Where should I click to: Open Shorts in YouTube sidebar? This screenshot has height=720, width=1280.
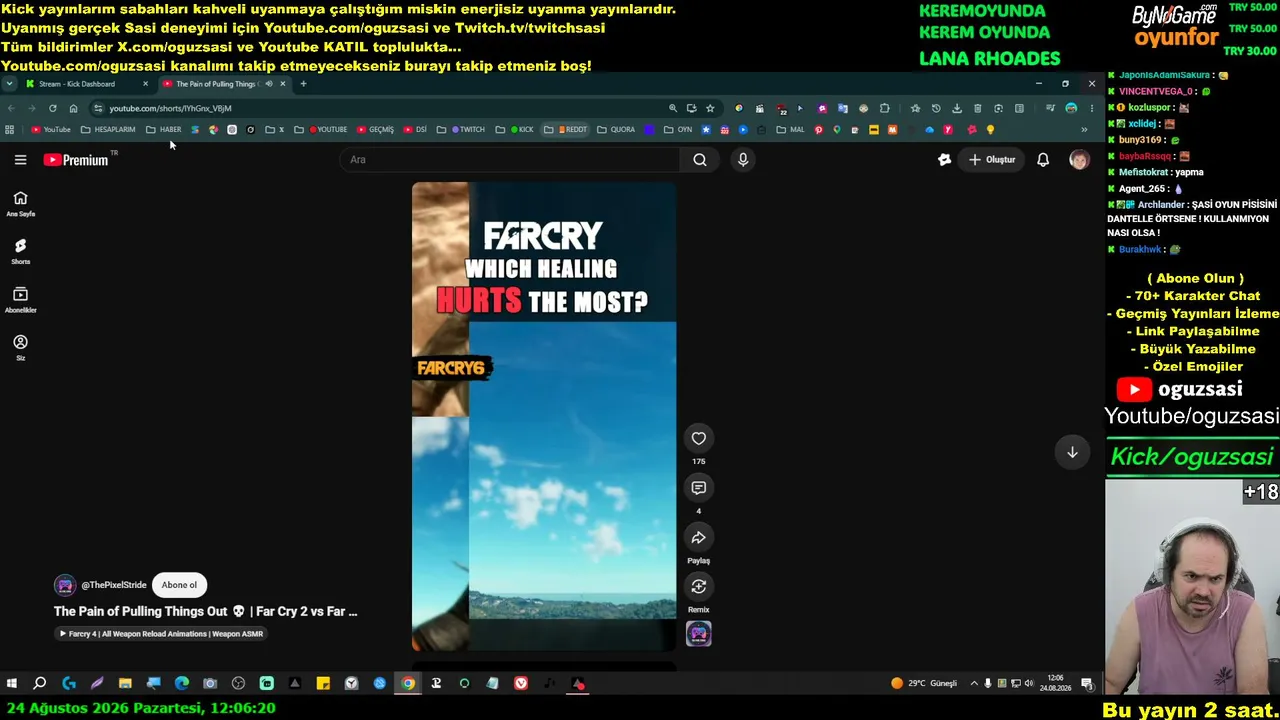[20, 251]
